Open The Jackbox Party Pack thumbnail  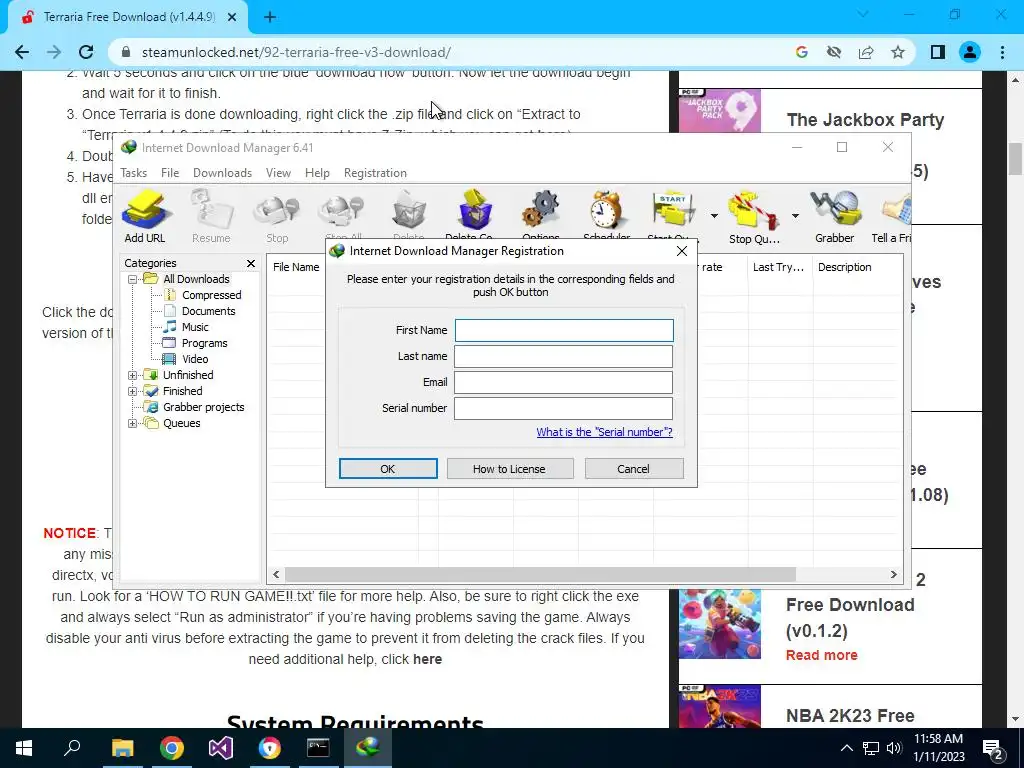(x=720, y=111)
